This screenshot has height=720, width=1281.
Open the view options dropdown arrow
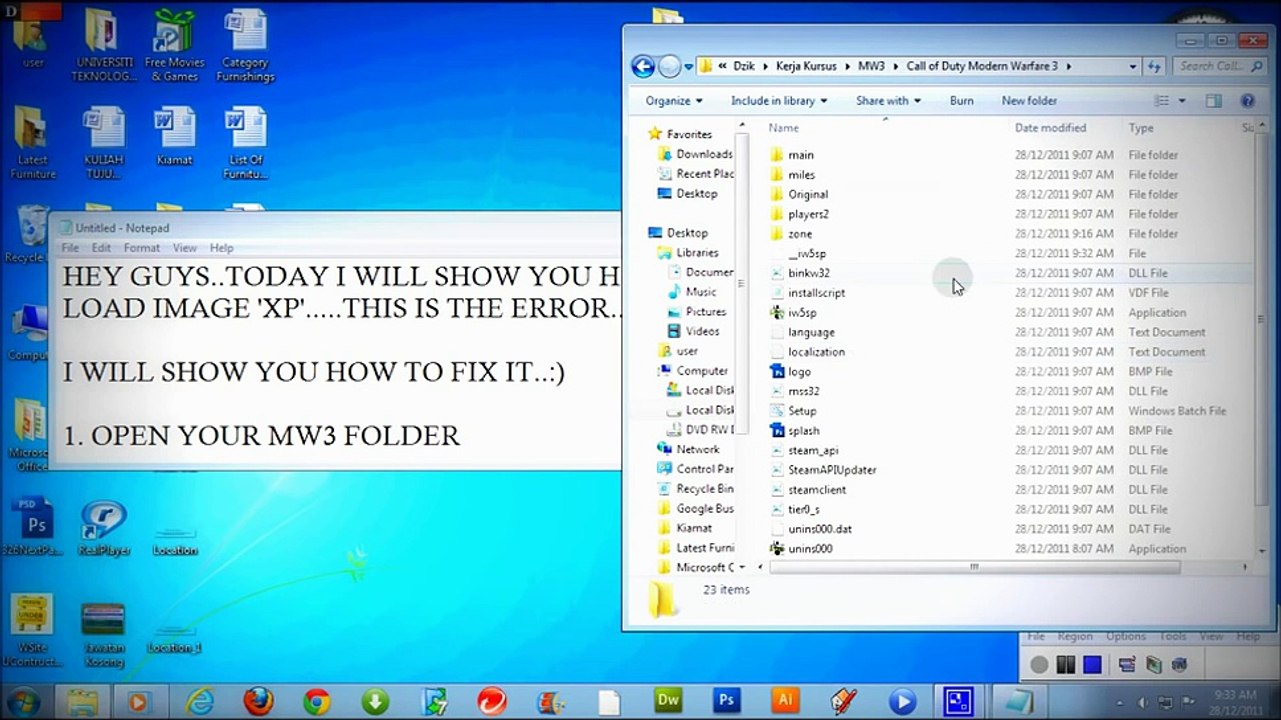[x=1182, y=101]
